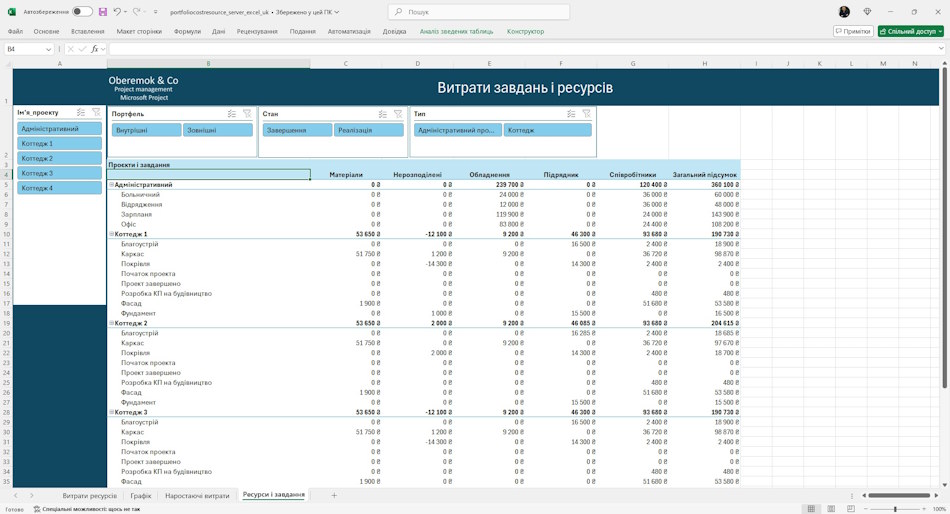Select Коттедж 1 in the project slicer

[59, 144]
